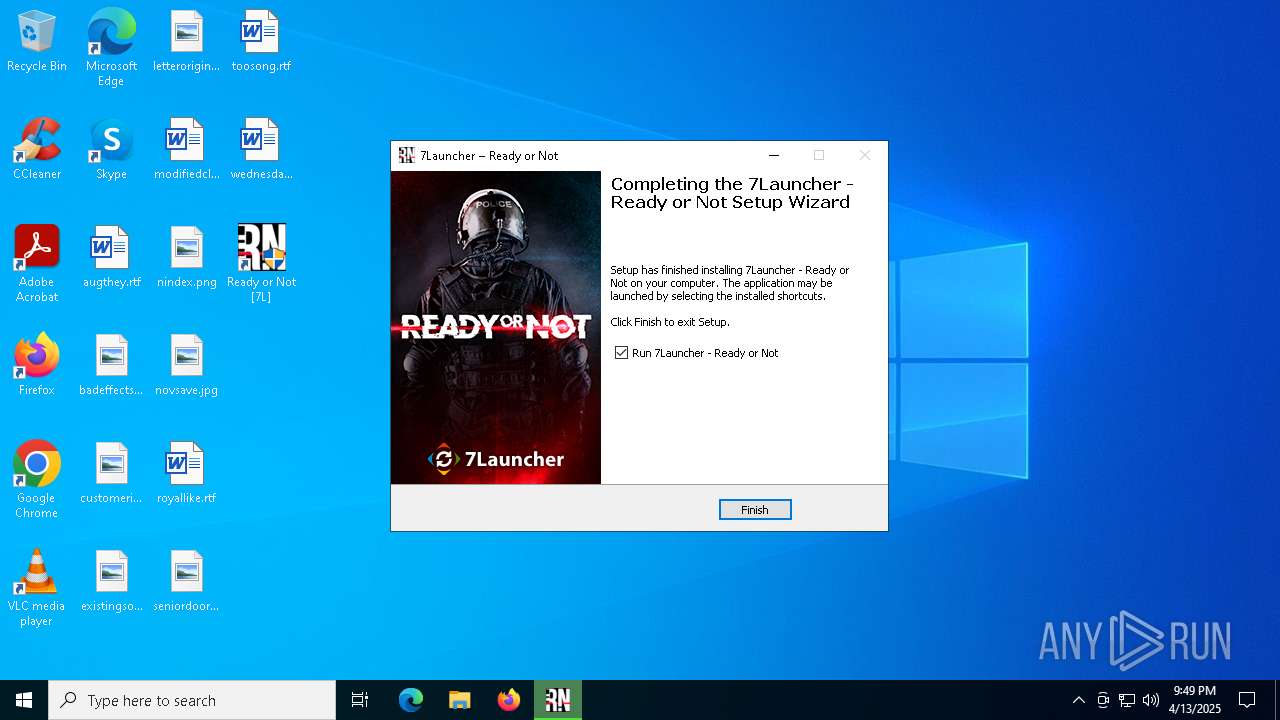The image size is (1280, 720).
Task: Open the notification center icon
Action: [x=1247, y=700]
